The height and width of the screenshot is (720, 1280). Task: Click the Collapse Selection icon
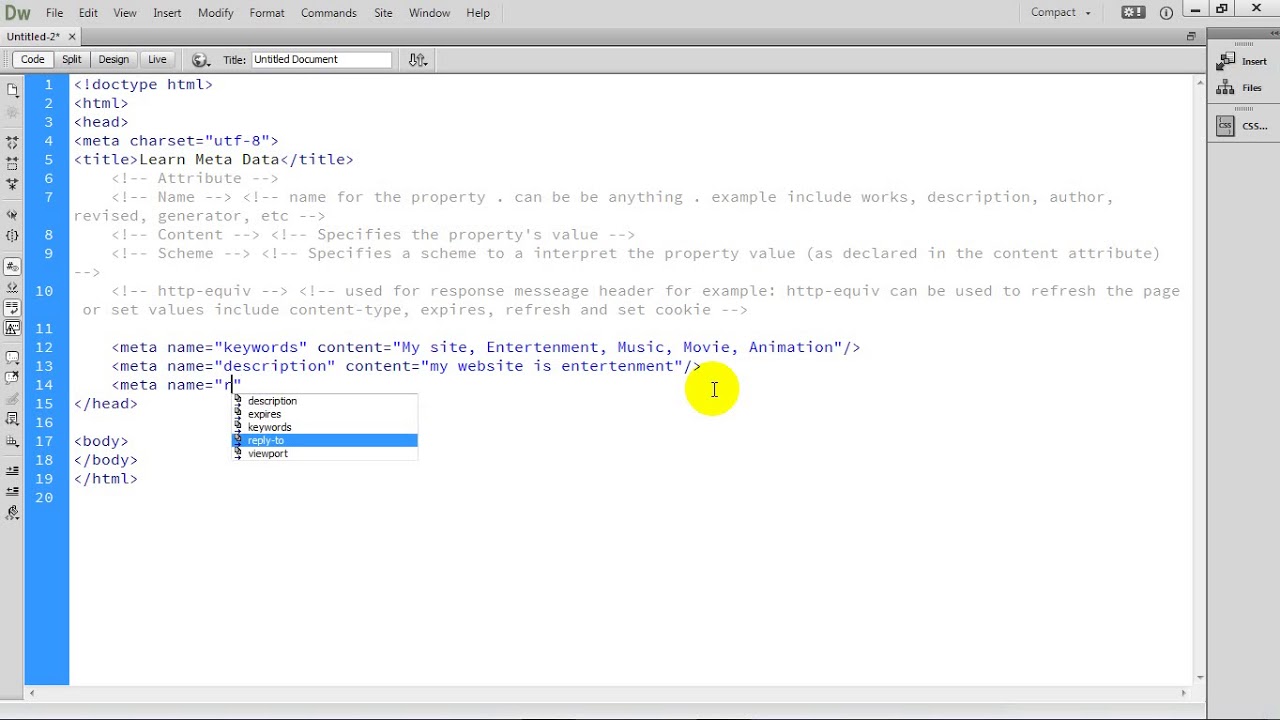click(x=12, y=161)
